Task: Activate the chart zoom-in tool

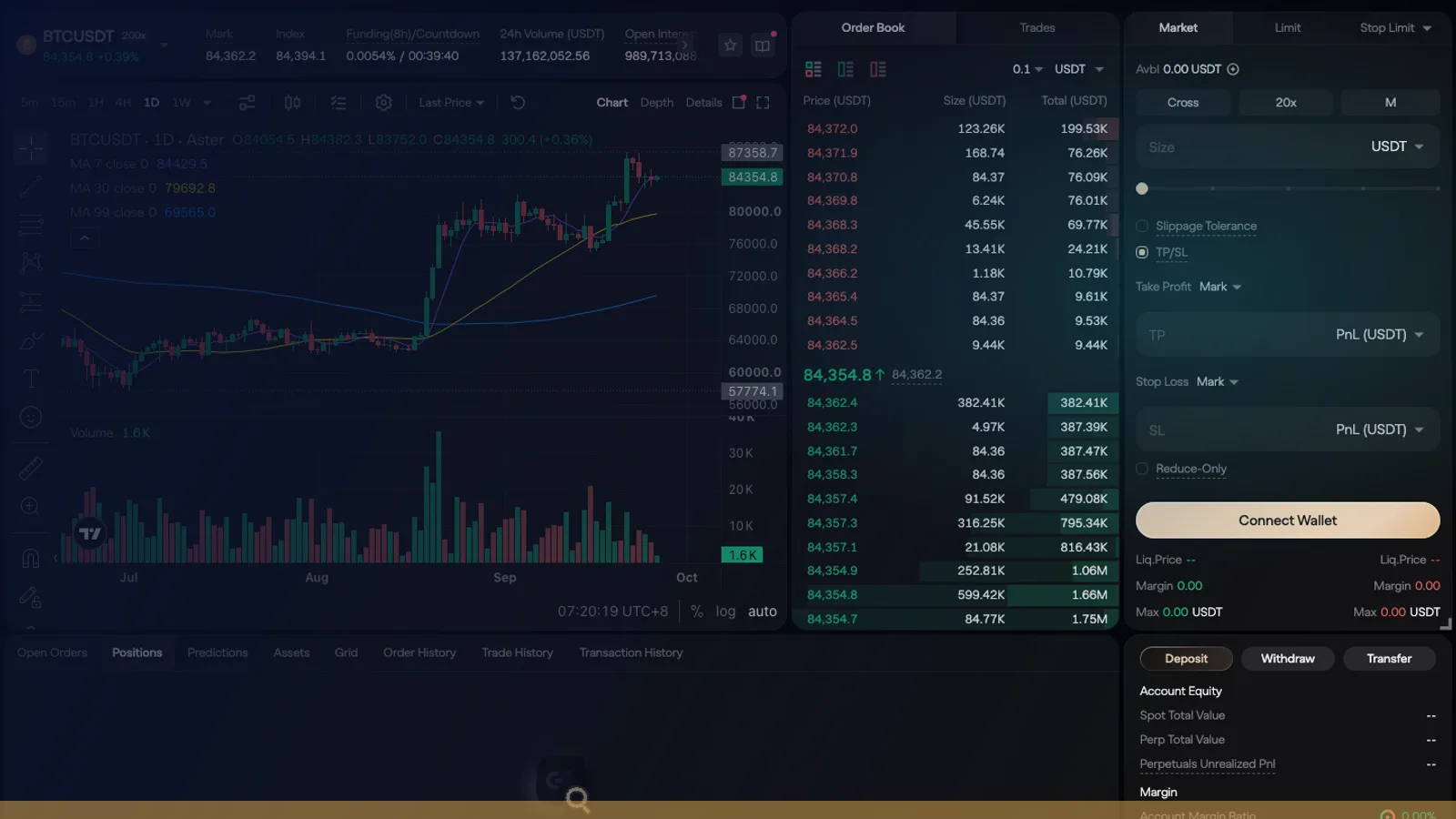Action: click(30, 506)
